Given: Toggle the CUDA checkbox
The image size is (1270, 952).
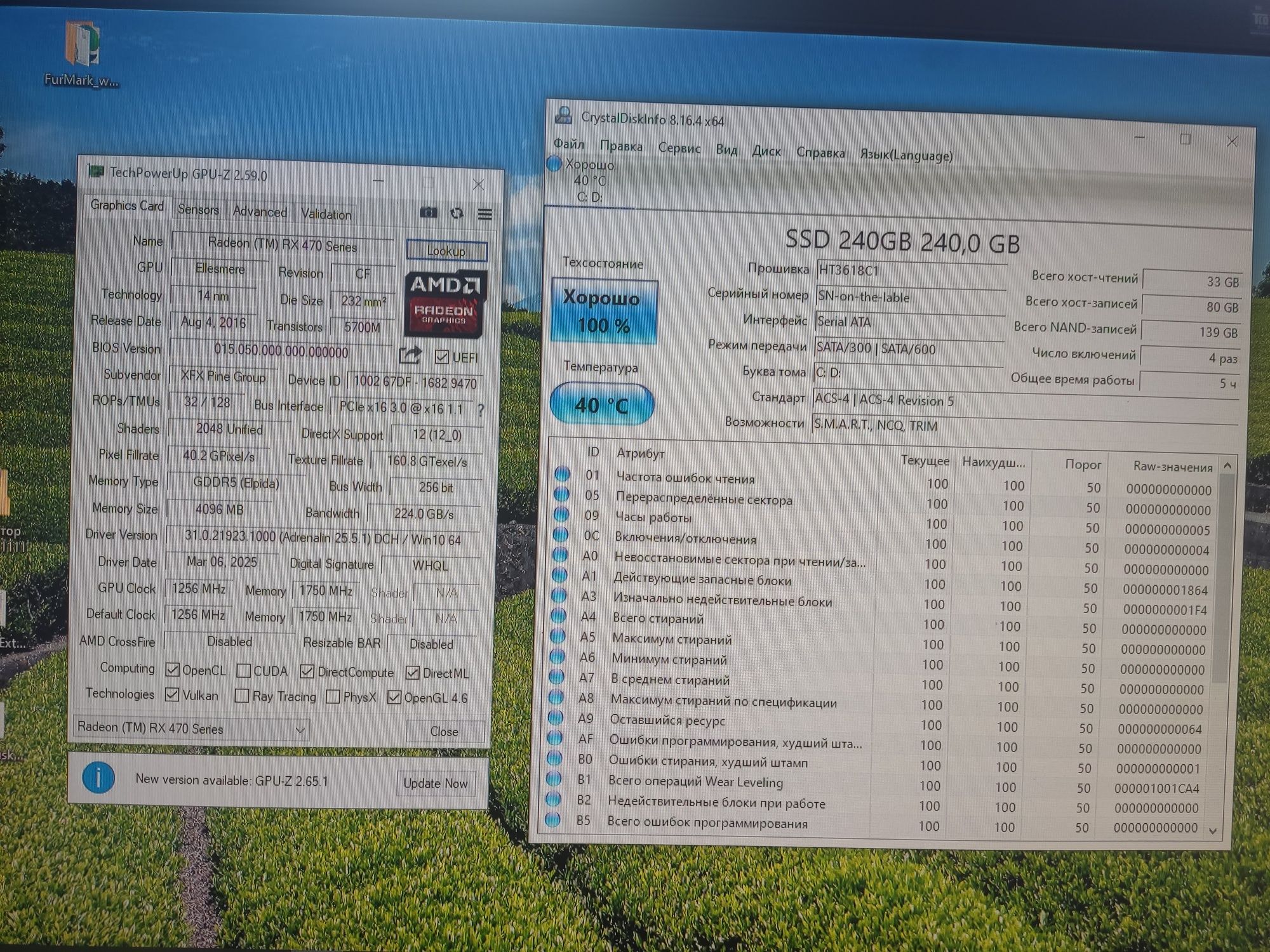Looking at the screenshot, I should point(243,670).
